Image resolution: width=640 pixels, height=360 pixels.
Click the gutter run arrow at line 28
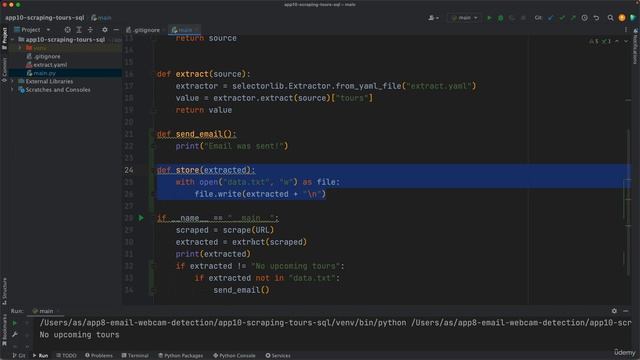(141, 218)
